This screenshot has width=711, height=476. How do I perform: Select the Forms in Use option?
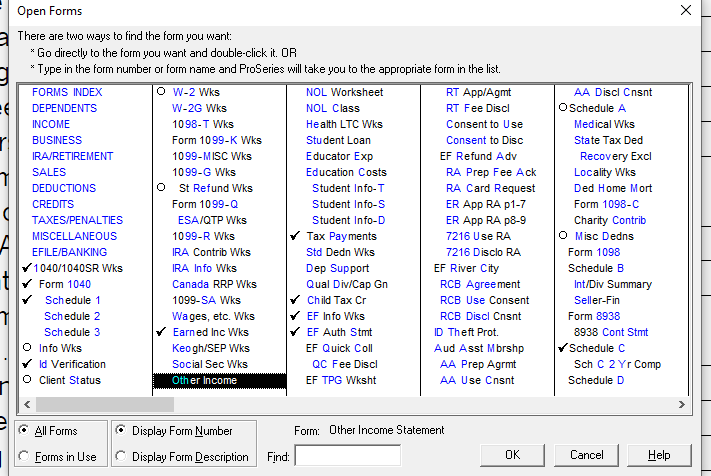click(x=25, y=457)
